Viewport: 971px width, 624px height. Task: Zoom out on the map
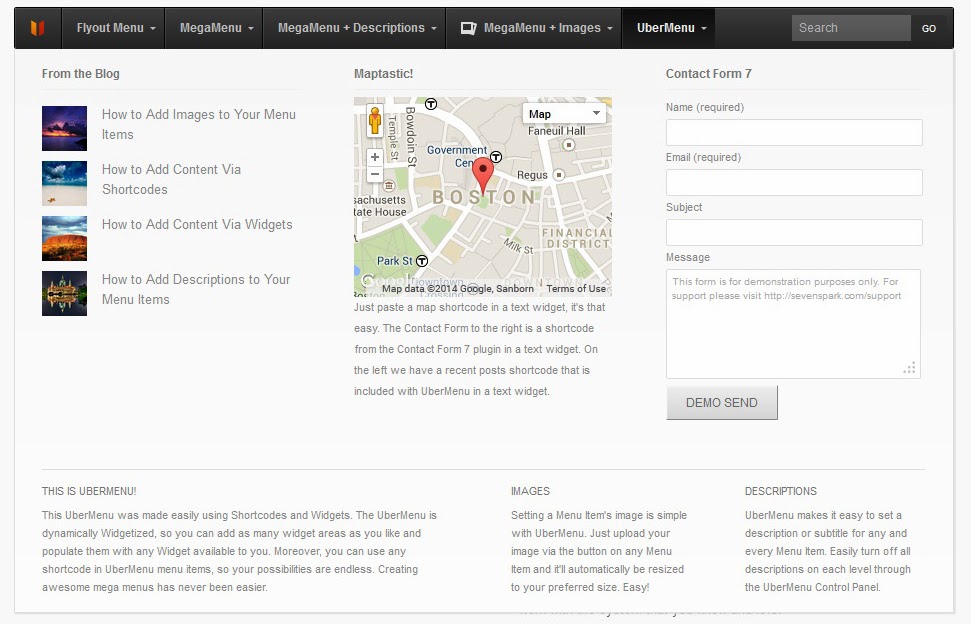[x=375, y=175]
